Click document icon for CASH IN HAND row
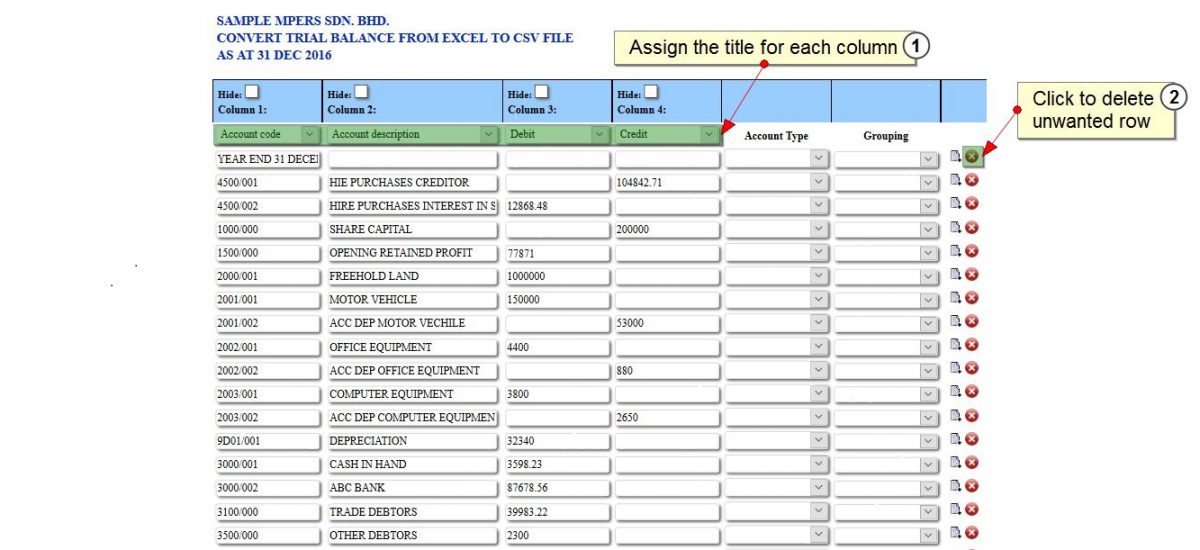This screenshot has height=550, width=1200. pyautogui.click(x=956, y=462)
